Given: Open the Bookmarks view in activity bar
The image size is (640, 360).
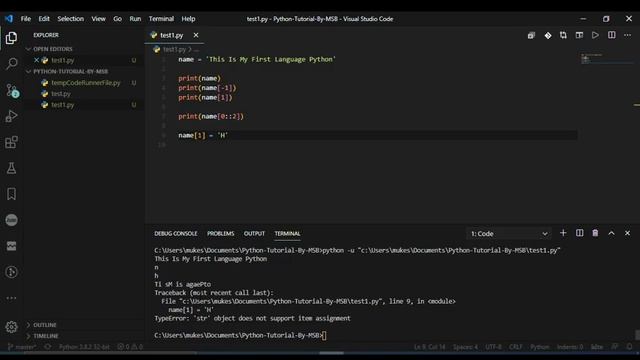Looking at the screenshot, I should tap(11, 194).
